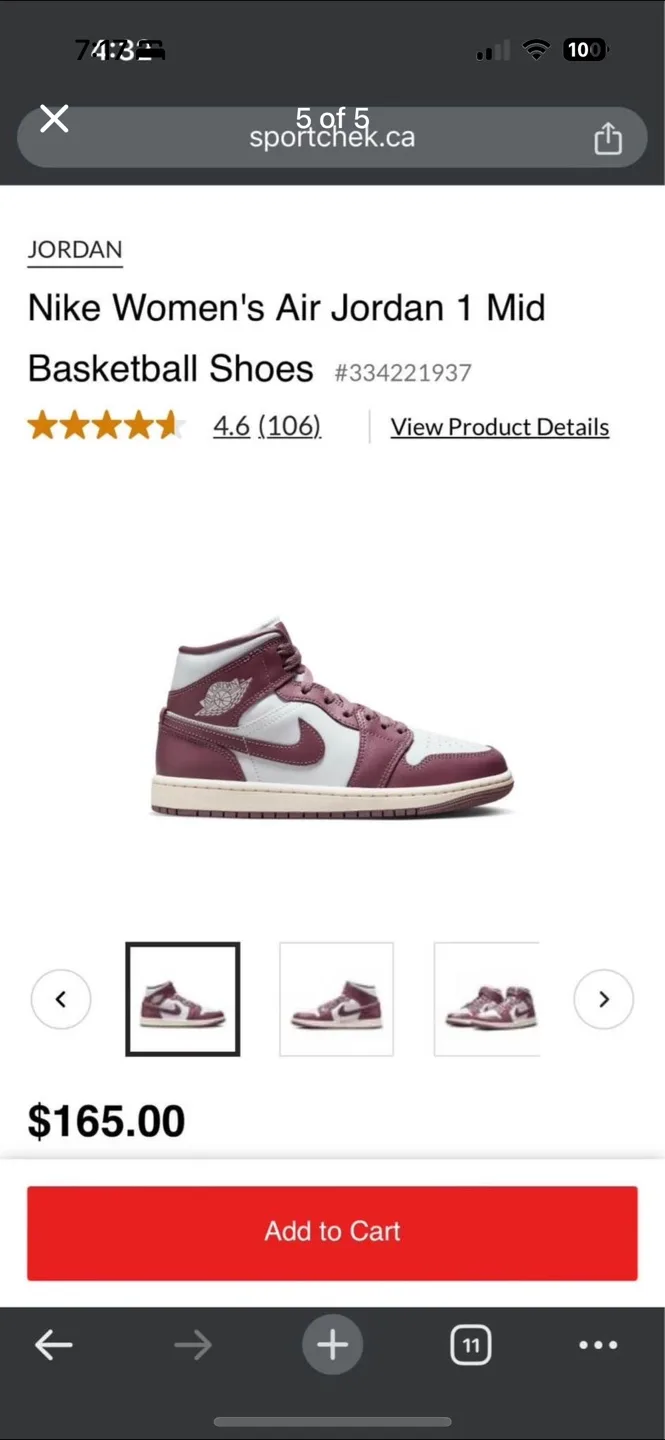Open the tab switcher showing 11 tabs
665x1440 pixels.
click(x=470, y=1344)
